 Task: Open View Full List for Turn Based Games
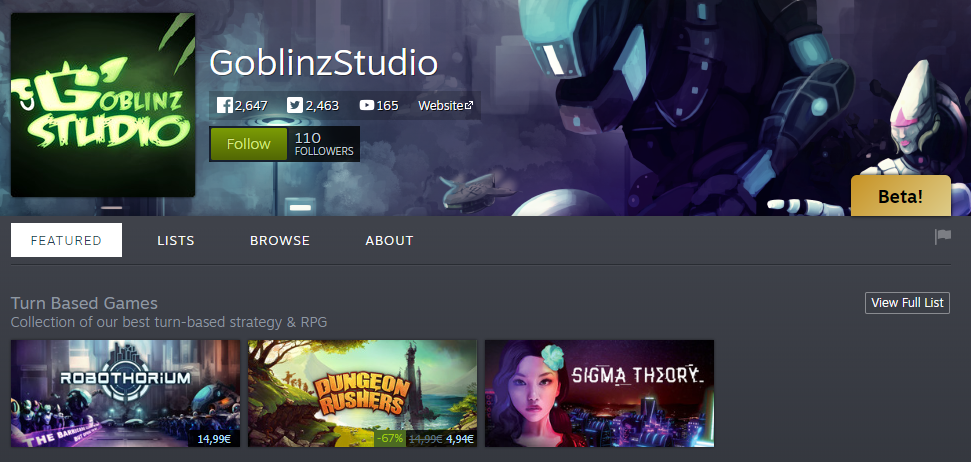point(907,303)
